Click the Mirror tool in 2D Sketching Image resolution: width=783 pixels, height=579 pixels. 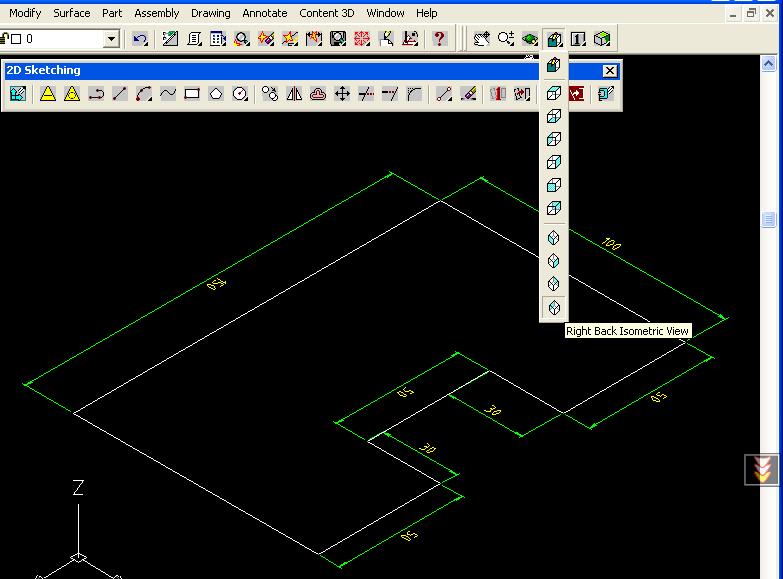tap(294, 94)
